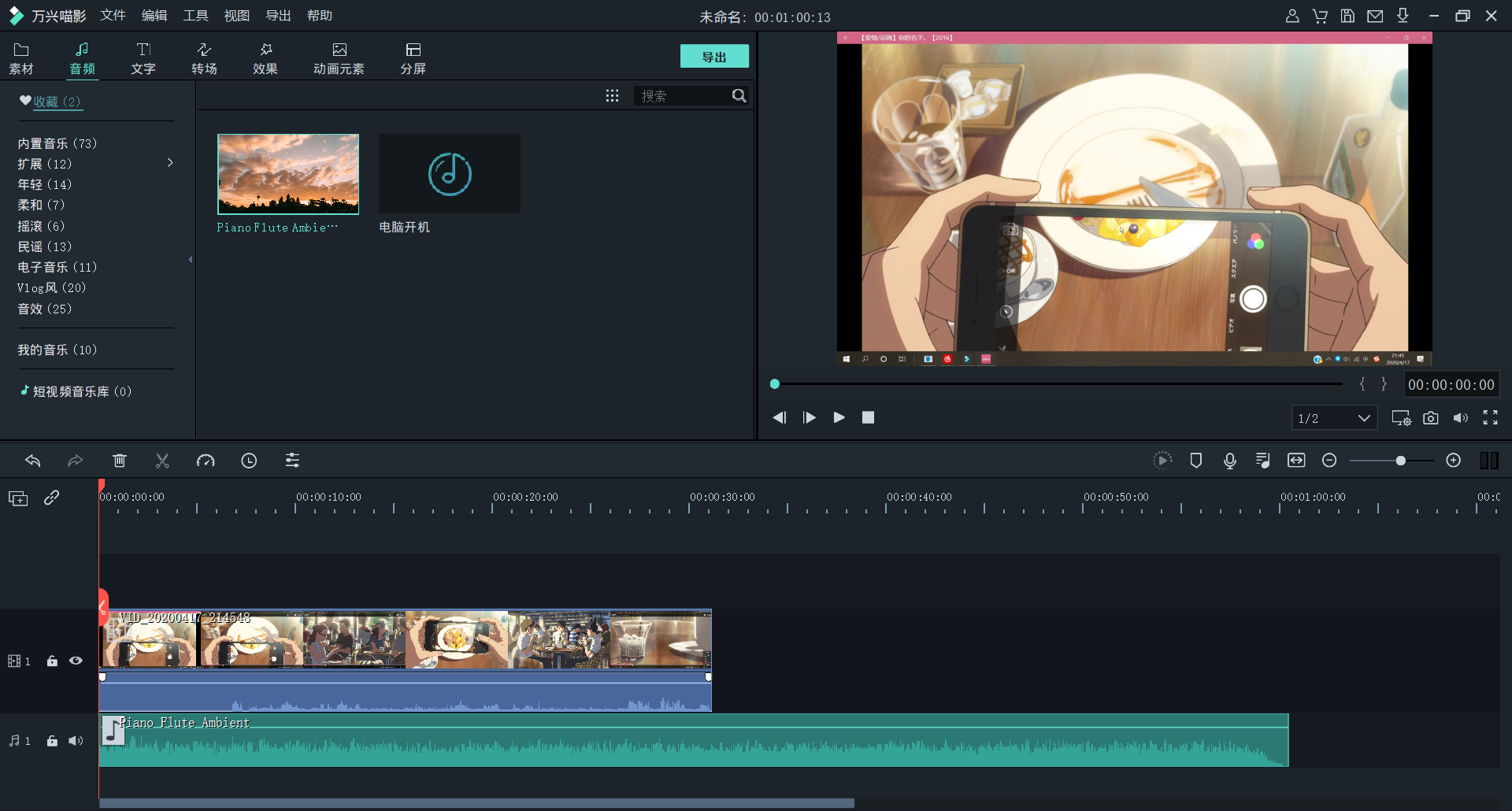Select the Piano Flute Ambient thumbnail
The image size is (1512, 811).
coord(288,174)
